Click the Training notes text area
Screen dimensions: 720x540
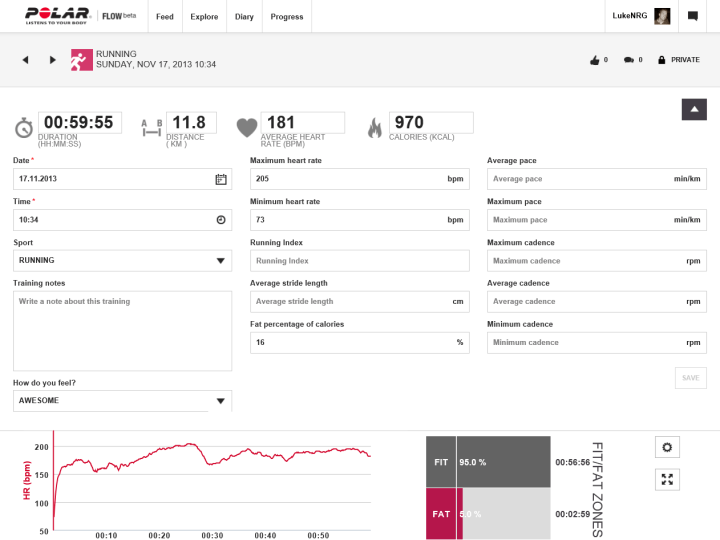[x=123, y=331]
